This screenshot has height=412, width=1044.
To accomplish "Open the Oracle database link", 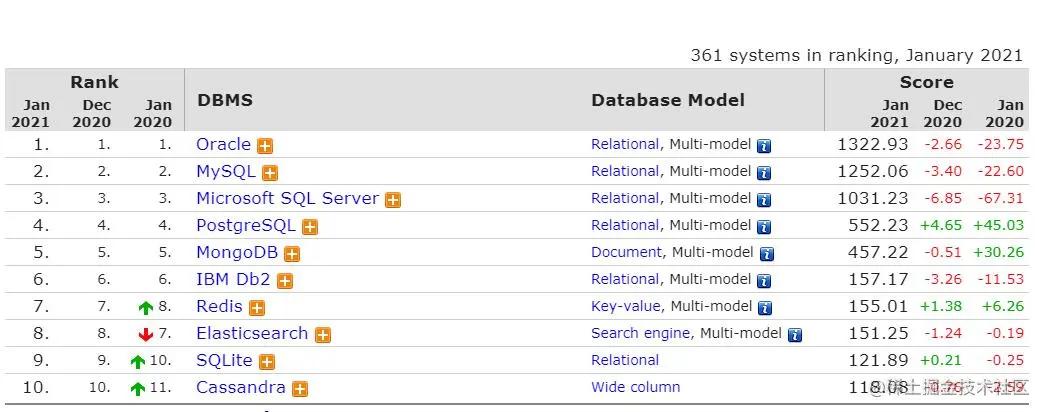I will (x=223, y=144).
